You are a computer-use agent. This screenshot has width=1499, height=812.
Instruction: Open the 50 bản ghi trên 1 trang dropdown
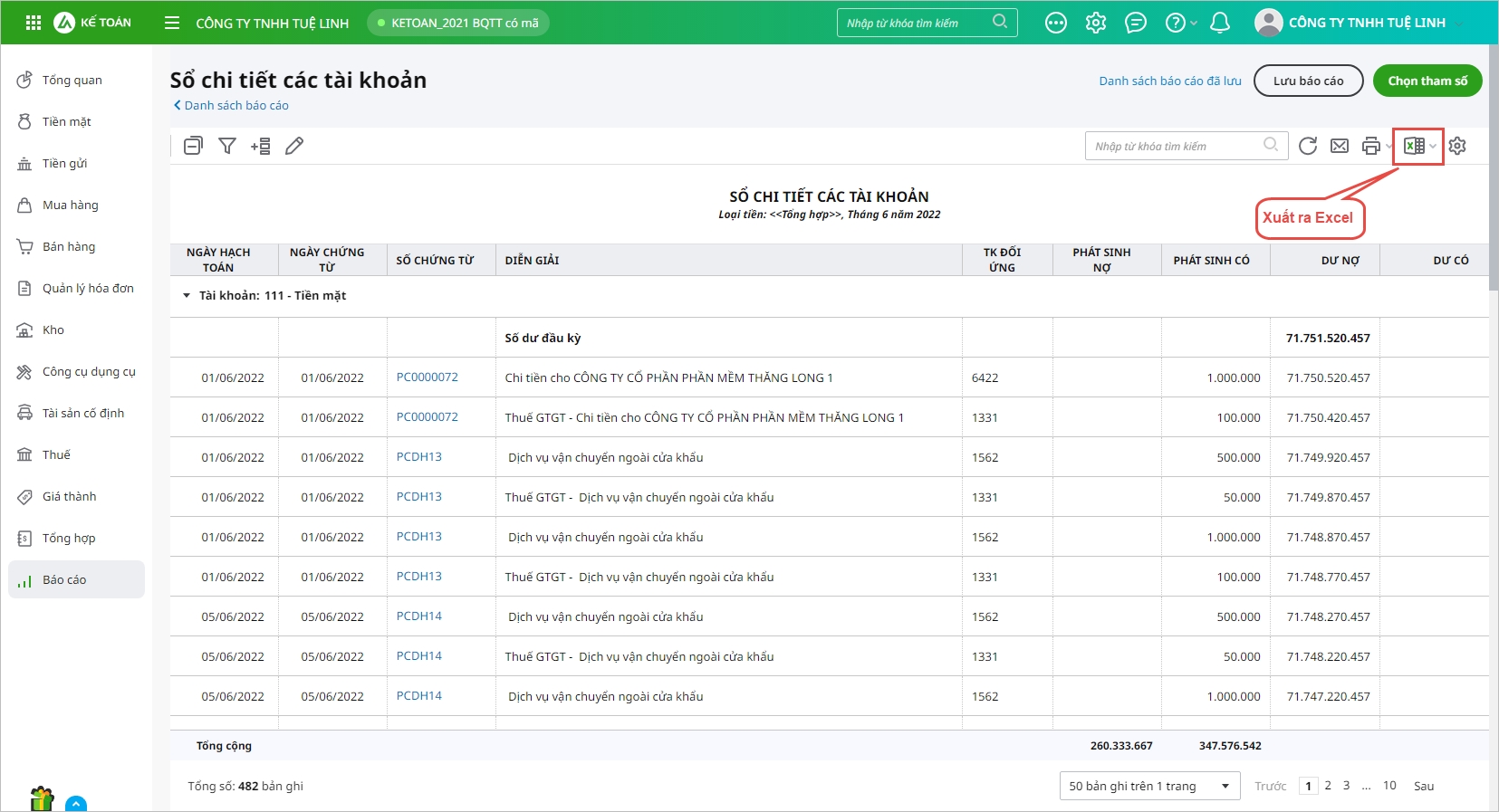(1148, 786)
